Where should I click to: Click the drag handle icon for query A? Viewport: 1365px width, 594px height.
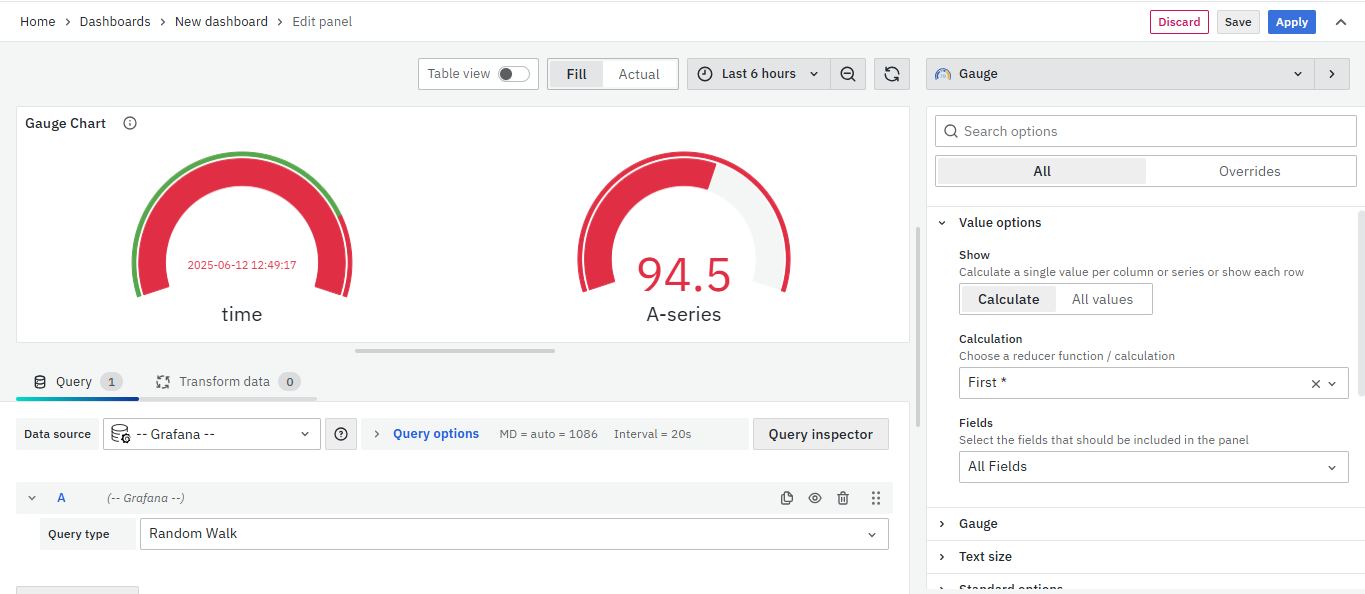(876, 498)
